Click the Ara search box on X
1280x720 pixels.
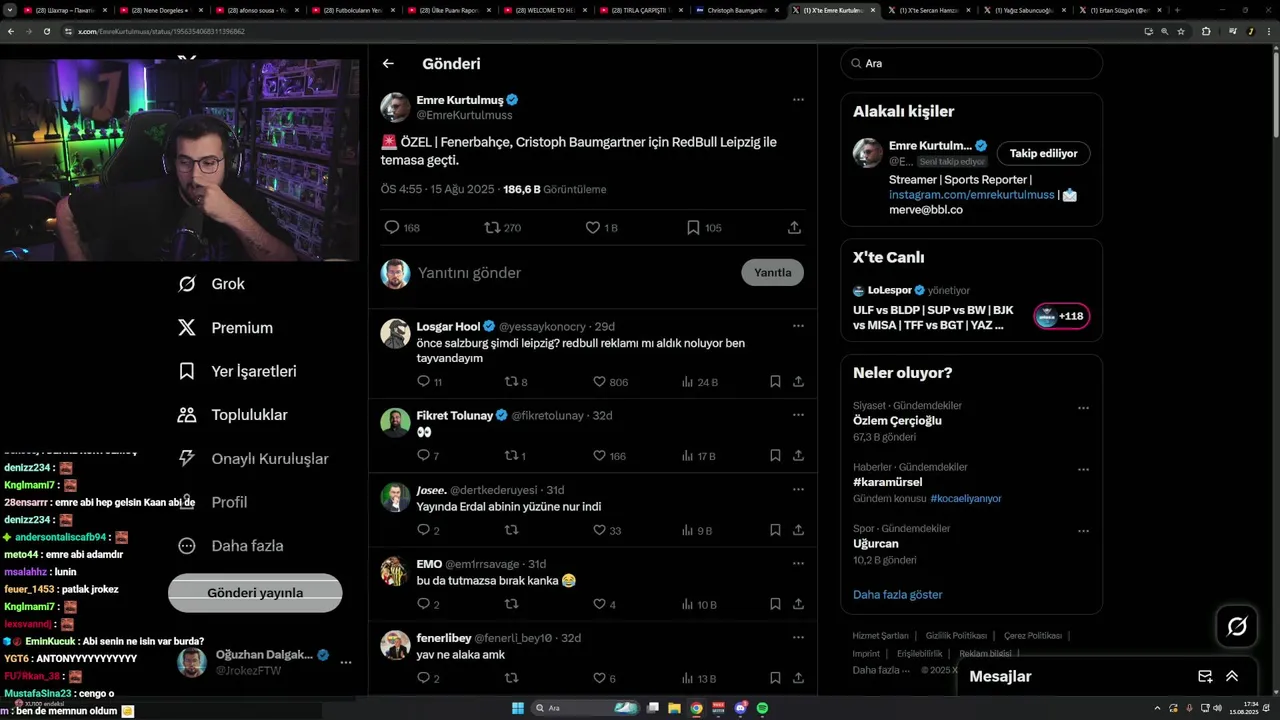tap(971, 63)
